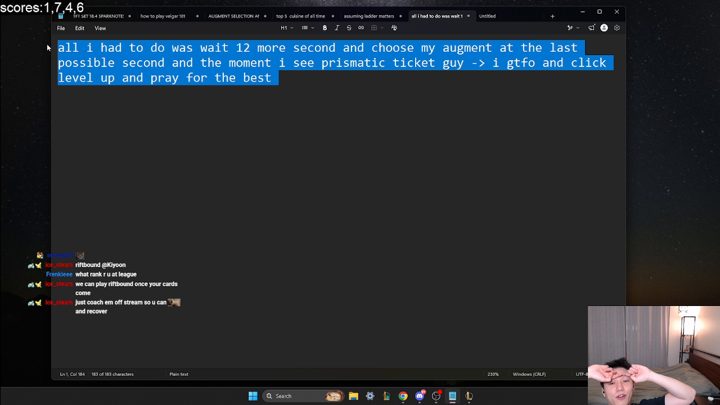Switch to the Untitled tab
720x405 pixels.
[487, 16]
